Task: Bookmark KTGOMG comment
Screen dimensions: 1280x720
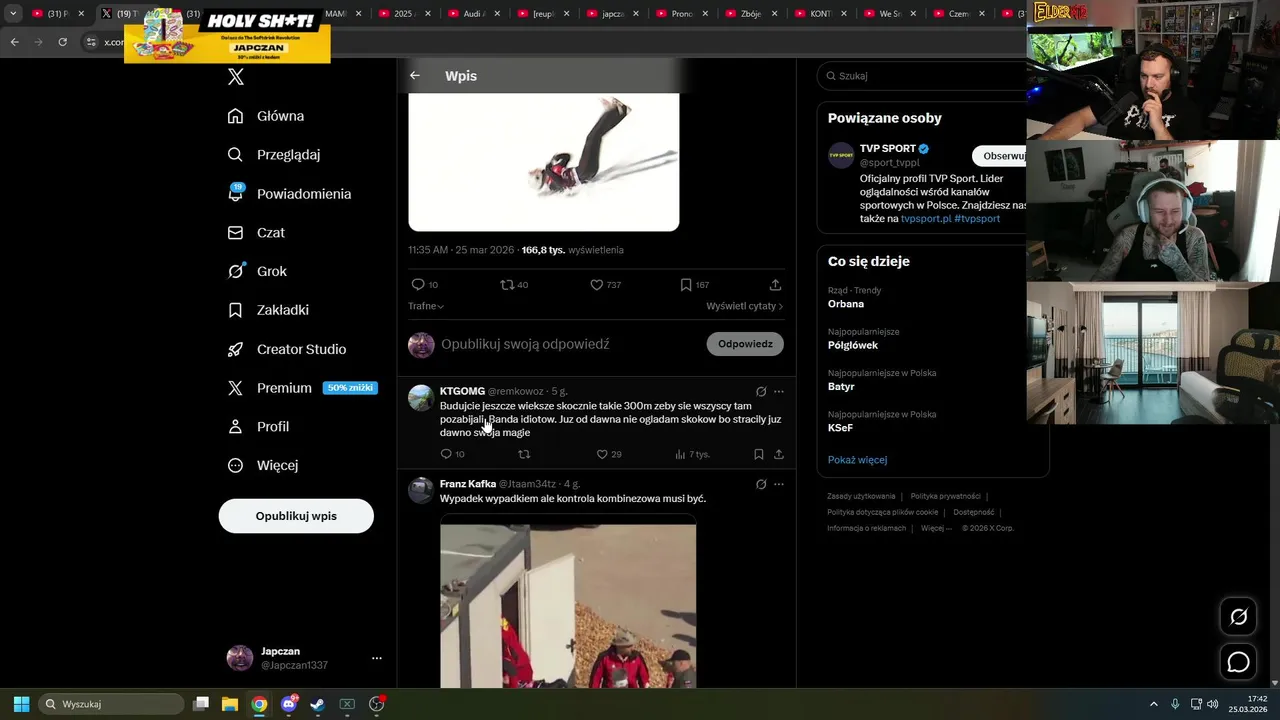Action: coord(759,454)
